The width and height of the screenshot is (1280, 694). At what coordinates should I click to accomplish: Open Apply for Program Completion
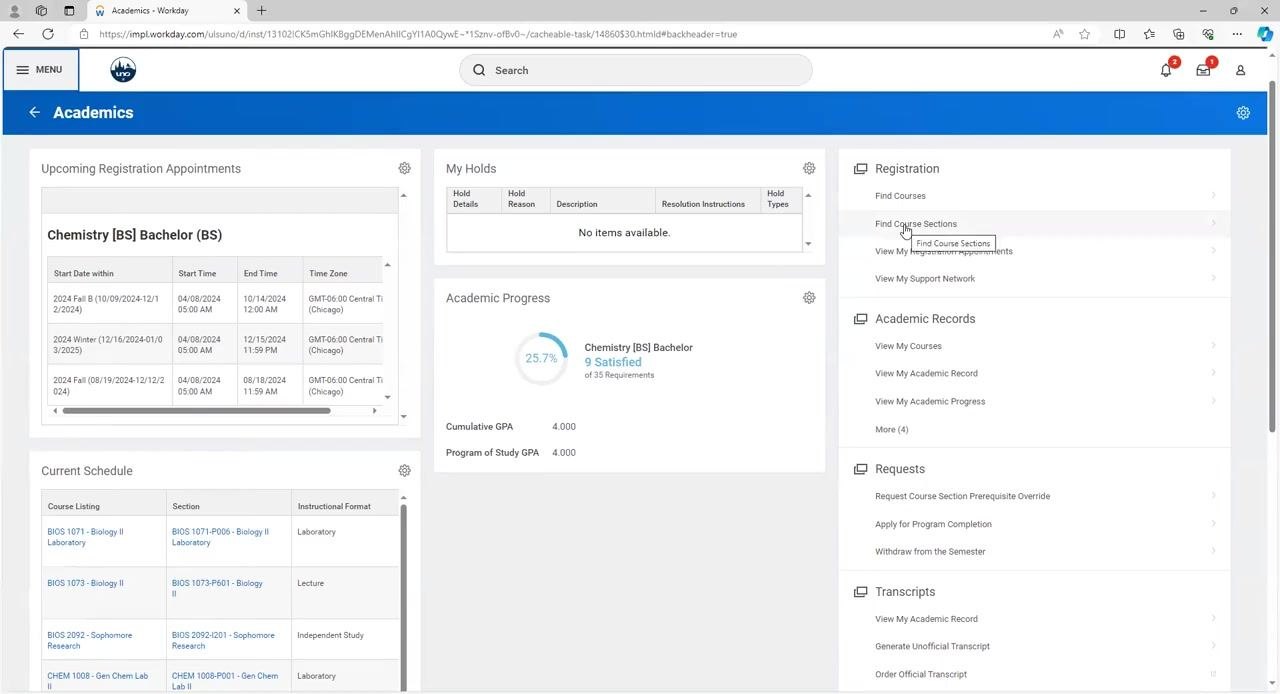[933, 524]
